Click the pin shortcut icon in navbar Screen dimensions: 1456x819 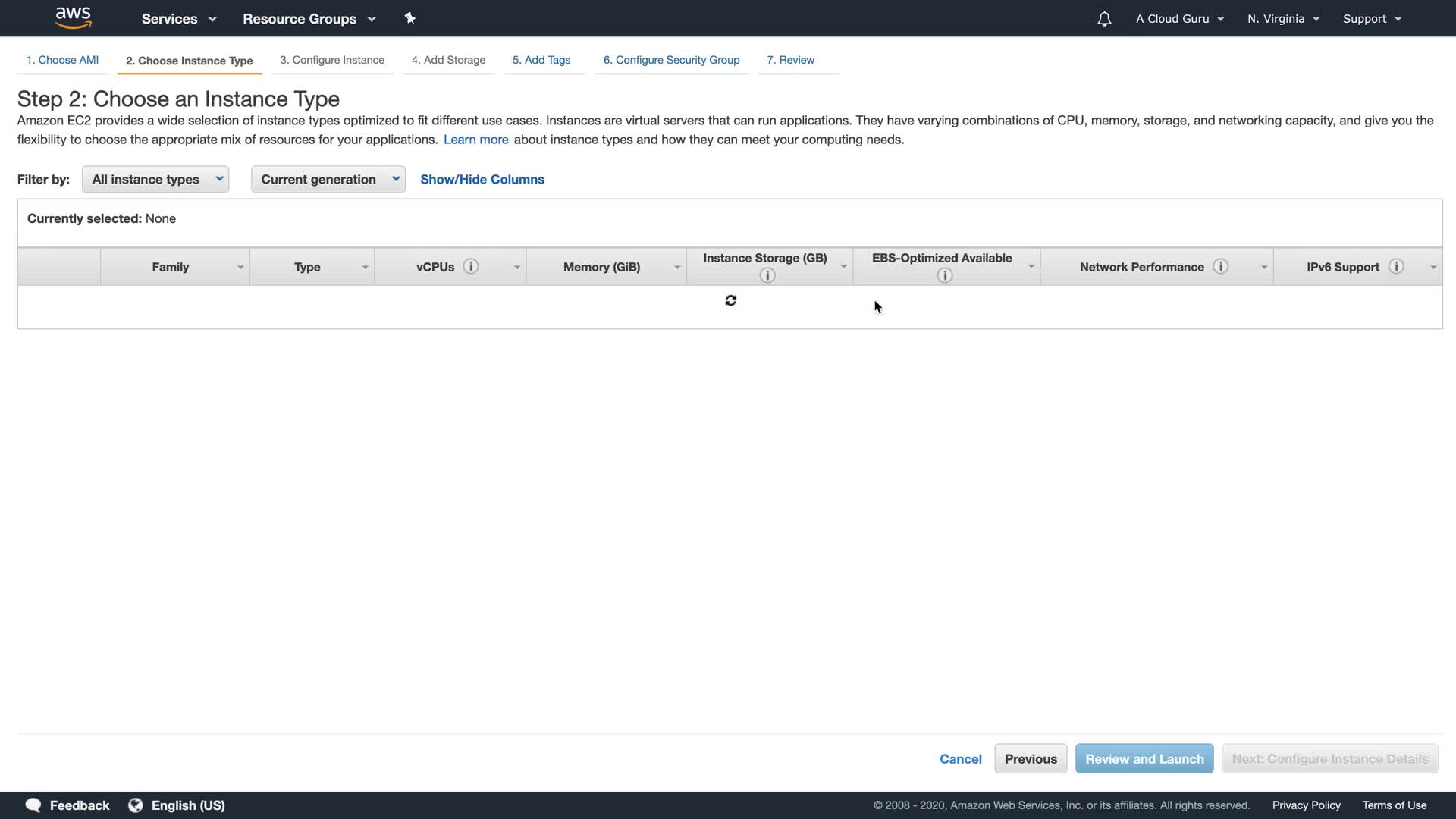(409, 18)
